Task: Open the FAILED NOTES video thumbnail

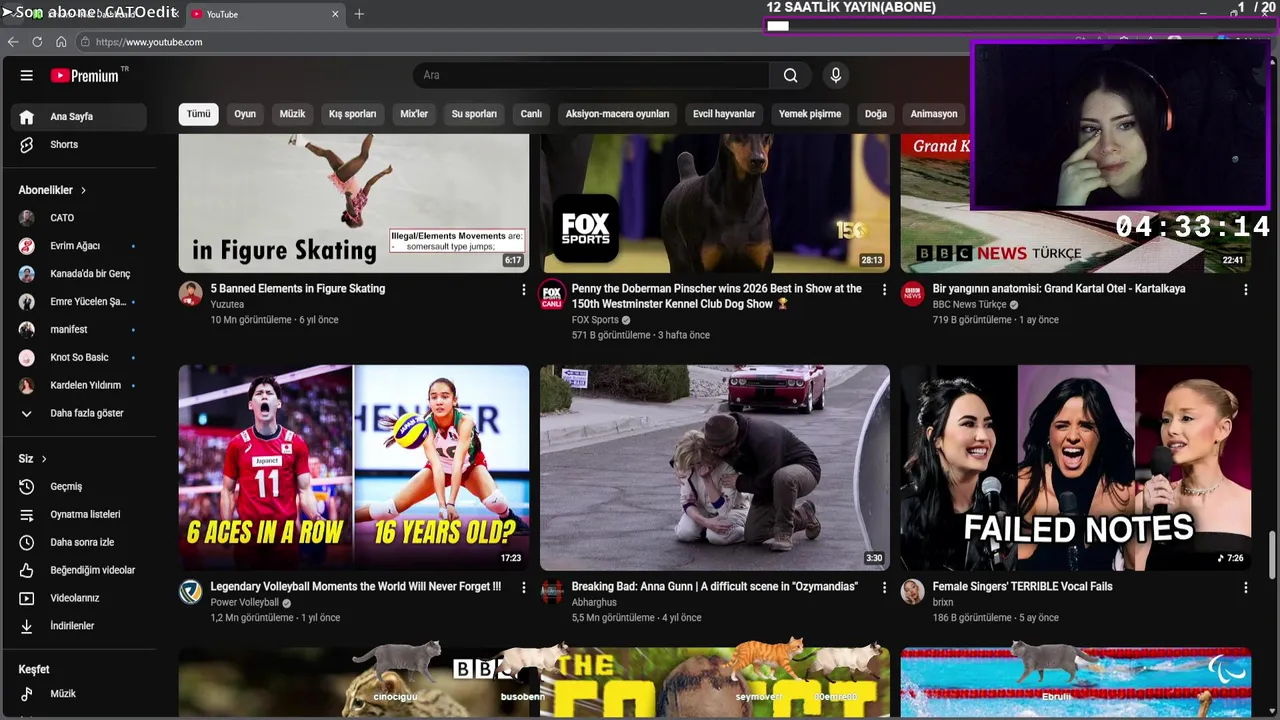Action: tap(1076, 467)
